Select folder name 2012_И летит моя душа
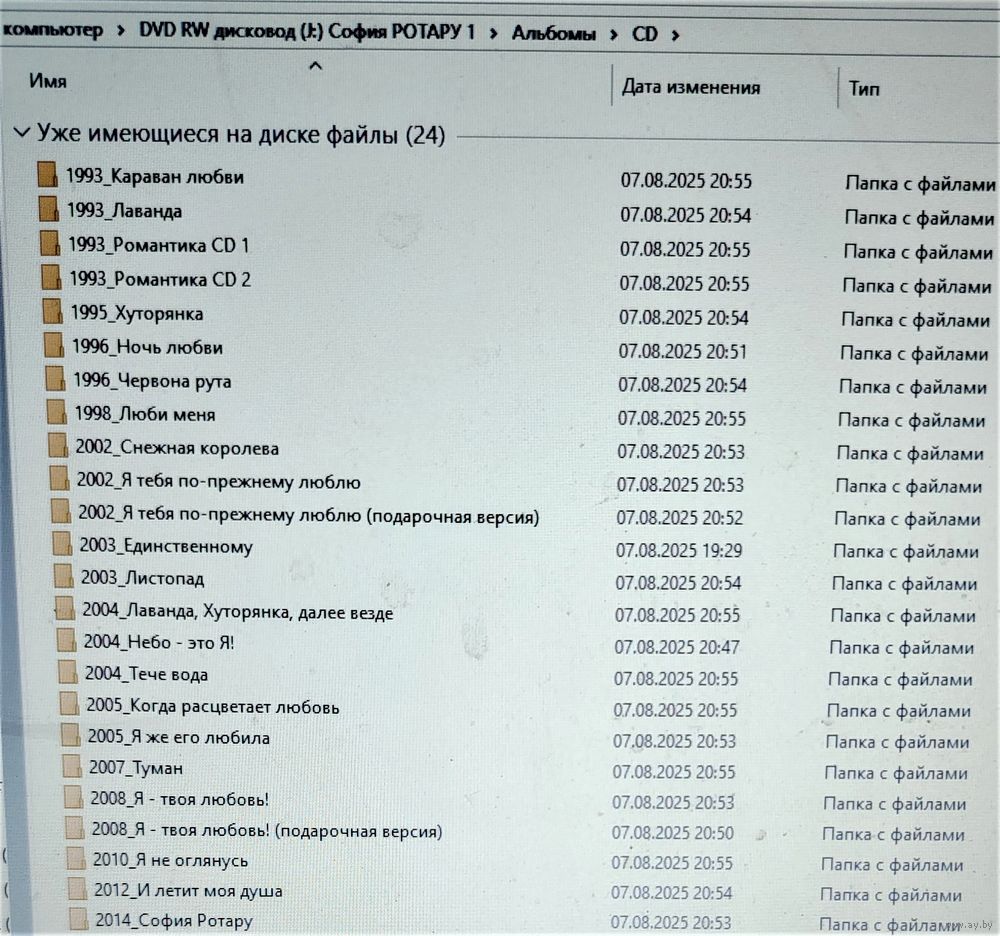The image size is (1000, 936). coord(188,890)
